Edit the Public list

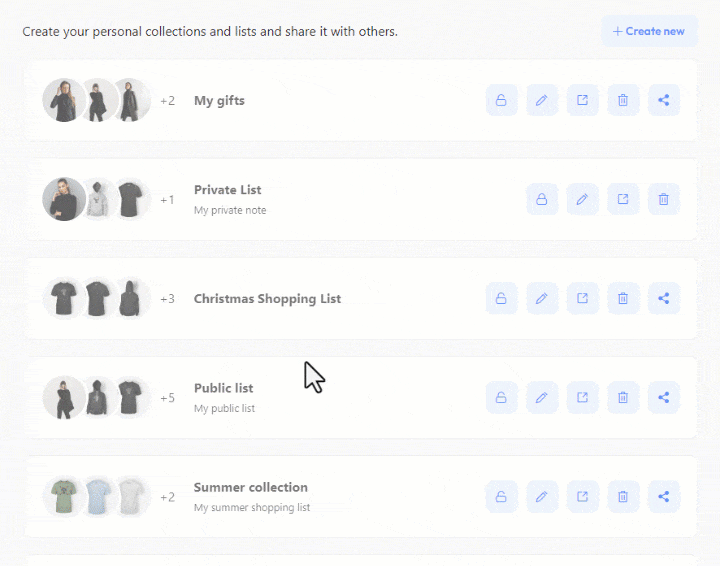[x=542, y=397]
